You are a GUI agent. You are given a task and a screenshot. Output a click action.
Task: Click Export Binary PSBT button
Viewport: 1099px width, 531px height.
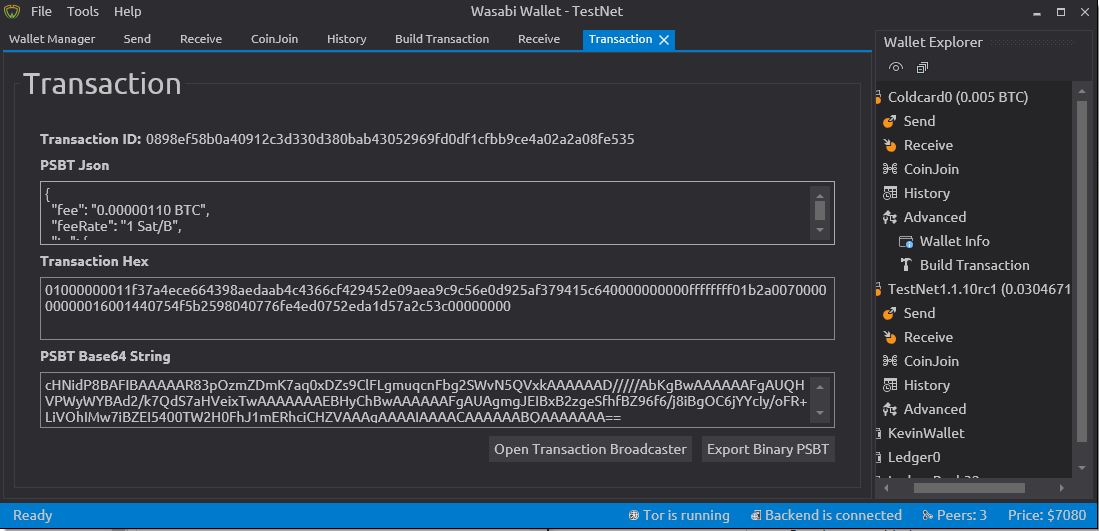point(768,449)
